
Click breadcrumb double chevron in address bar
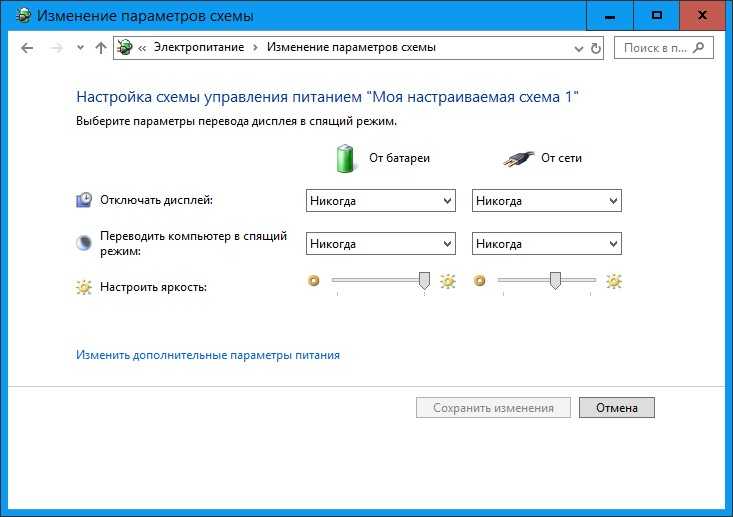pos(142,48)
